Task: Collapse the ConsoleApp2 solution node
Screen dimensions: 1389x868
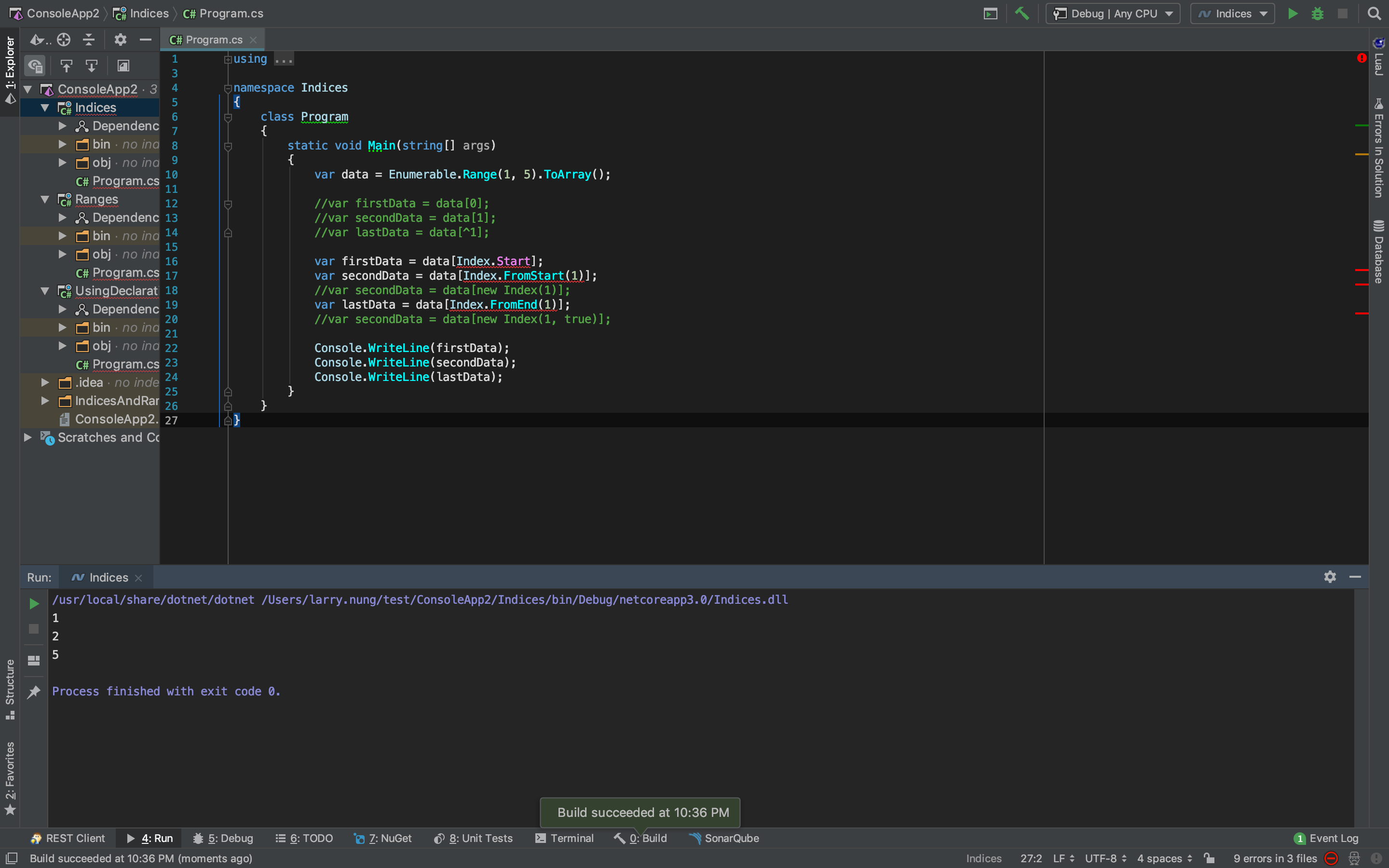Action: [27, 89]
